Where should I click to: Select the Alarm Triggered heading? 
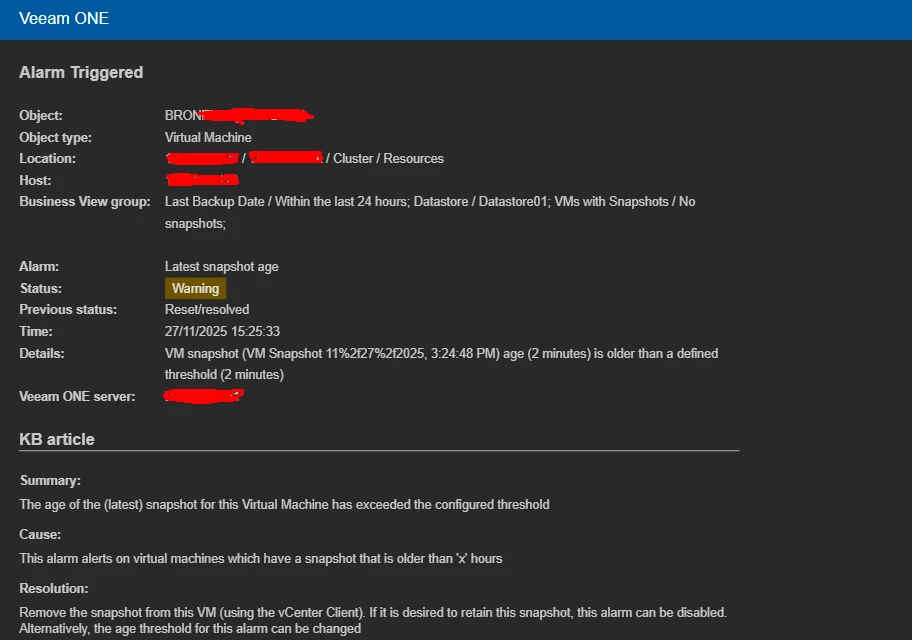coord(81,72)
